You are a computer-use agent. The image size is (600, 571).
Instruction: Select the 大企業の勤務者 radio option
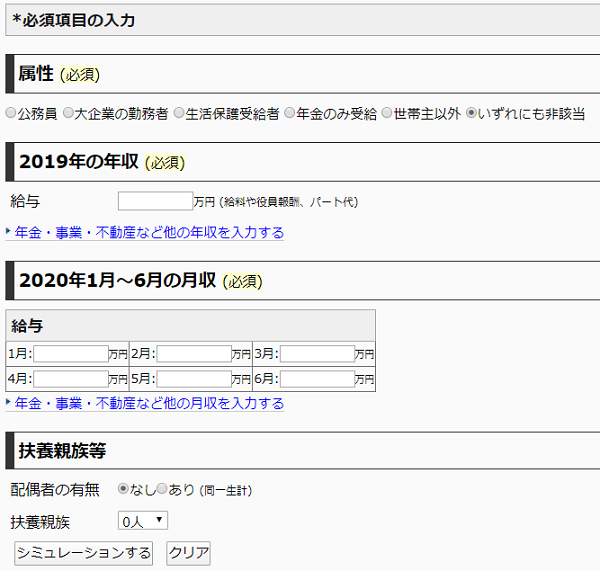click(x=68, y=113)
